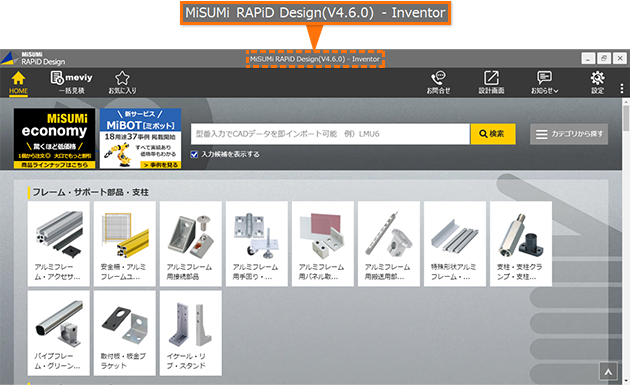Open 設計画面 design screen icon
Viewport: 630px width, 385px height.
tap(491, 83)
